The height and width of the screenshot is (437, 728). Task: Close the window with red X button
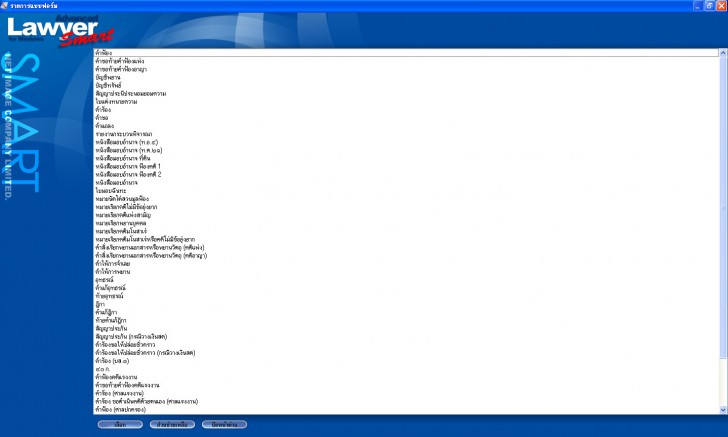(x=722, y=6)
